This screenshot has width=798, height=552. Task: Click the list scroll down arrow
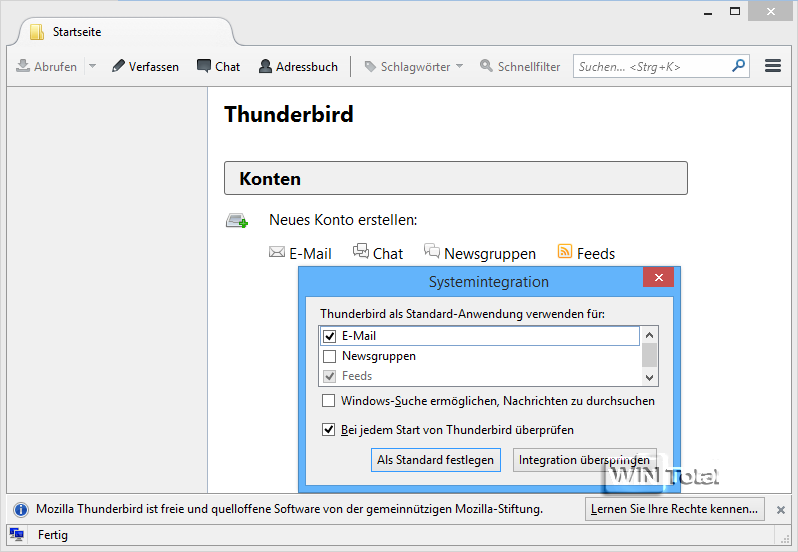coord(649,377)
